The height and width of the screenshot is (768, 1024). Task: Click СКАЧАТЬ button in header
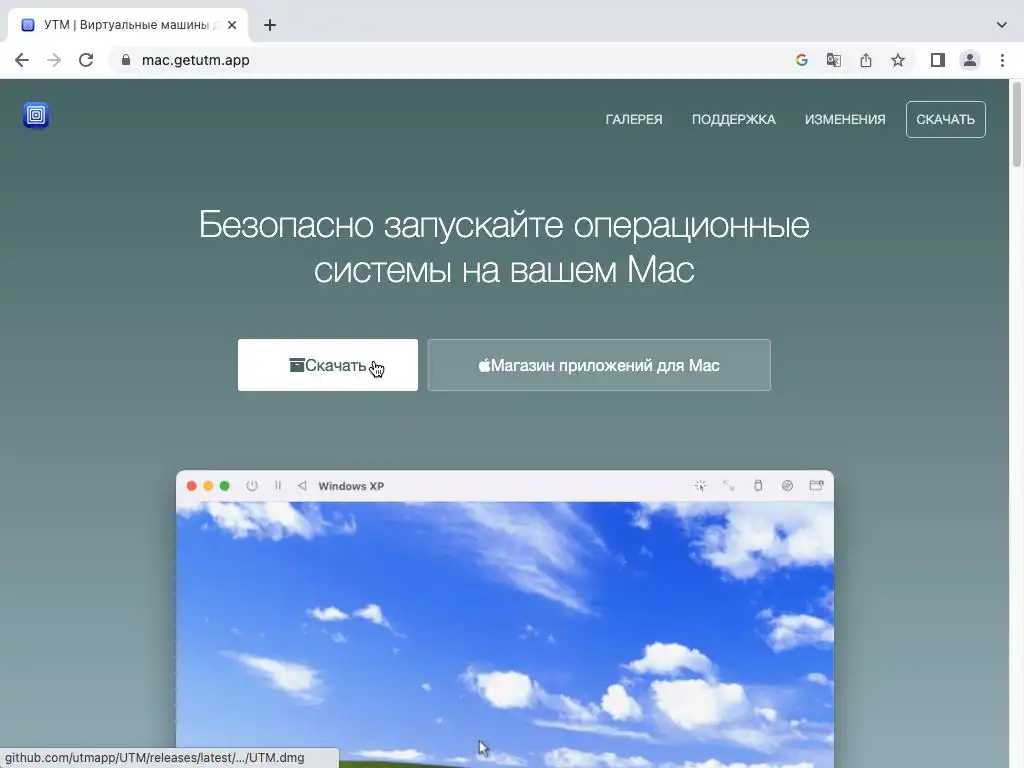point(946,120)
